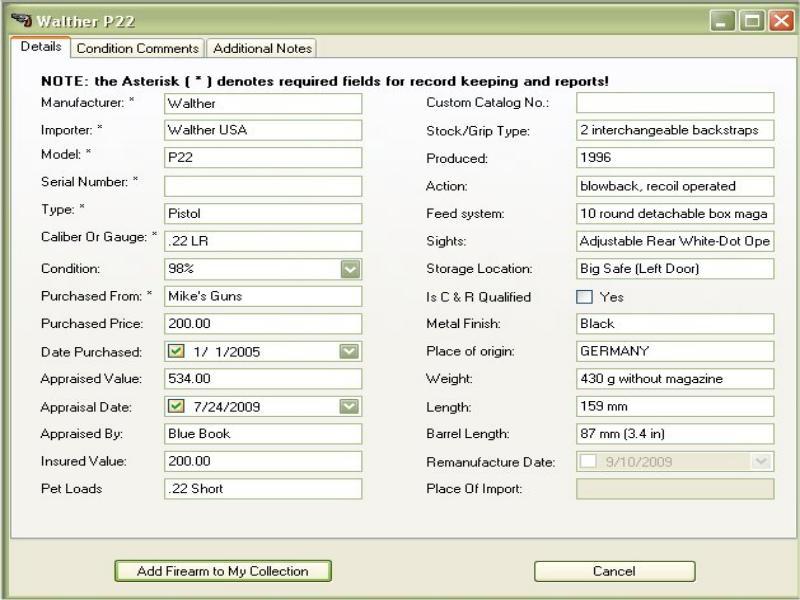
Task: Click the Produced field showing 1996
Action: point(675,158)
